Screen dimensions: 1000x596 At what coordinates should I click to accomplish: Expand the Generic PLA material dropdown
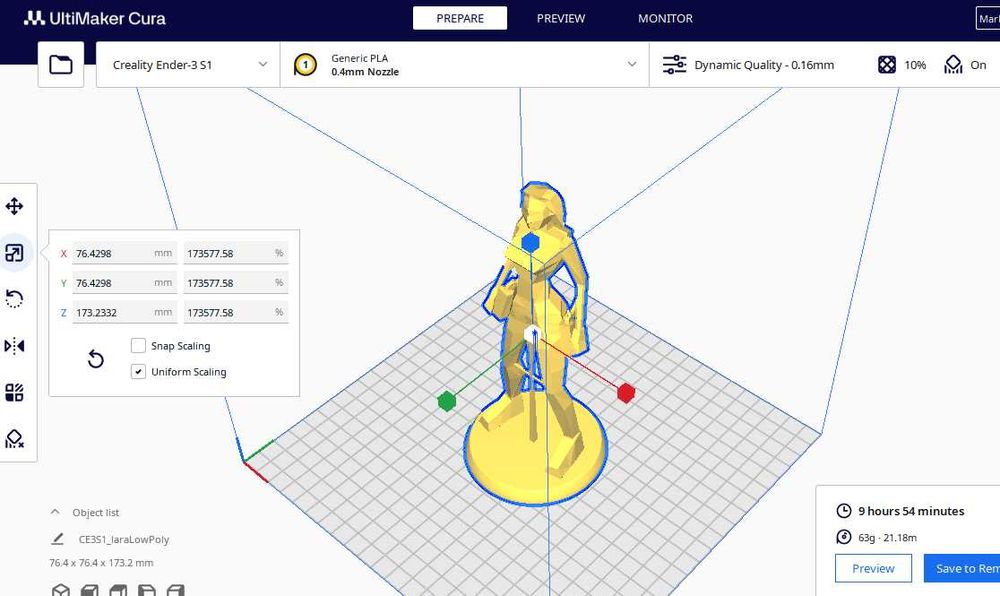point(464,64)
